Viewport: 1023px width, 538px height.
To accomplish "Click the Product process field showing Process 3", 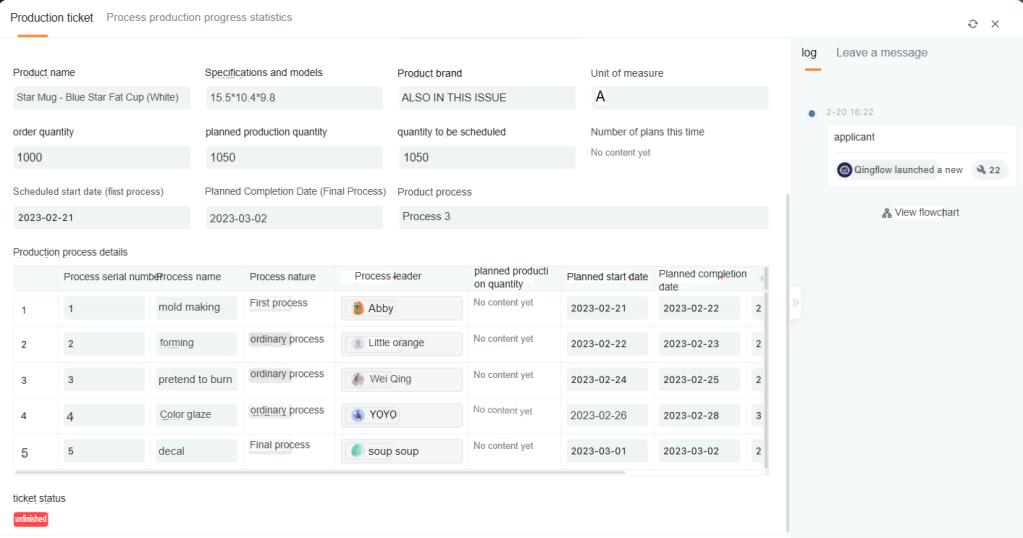I will point(583,217).
